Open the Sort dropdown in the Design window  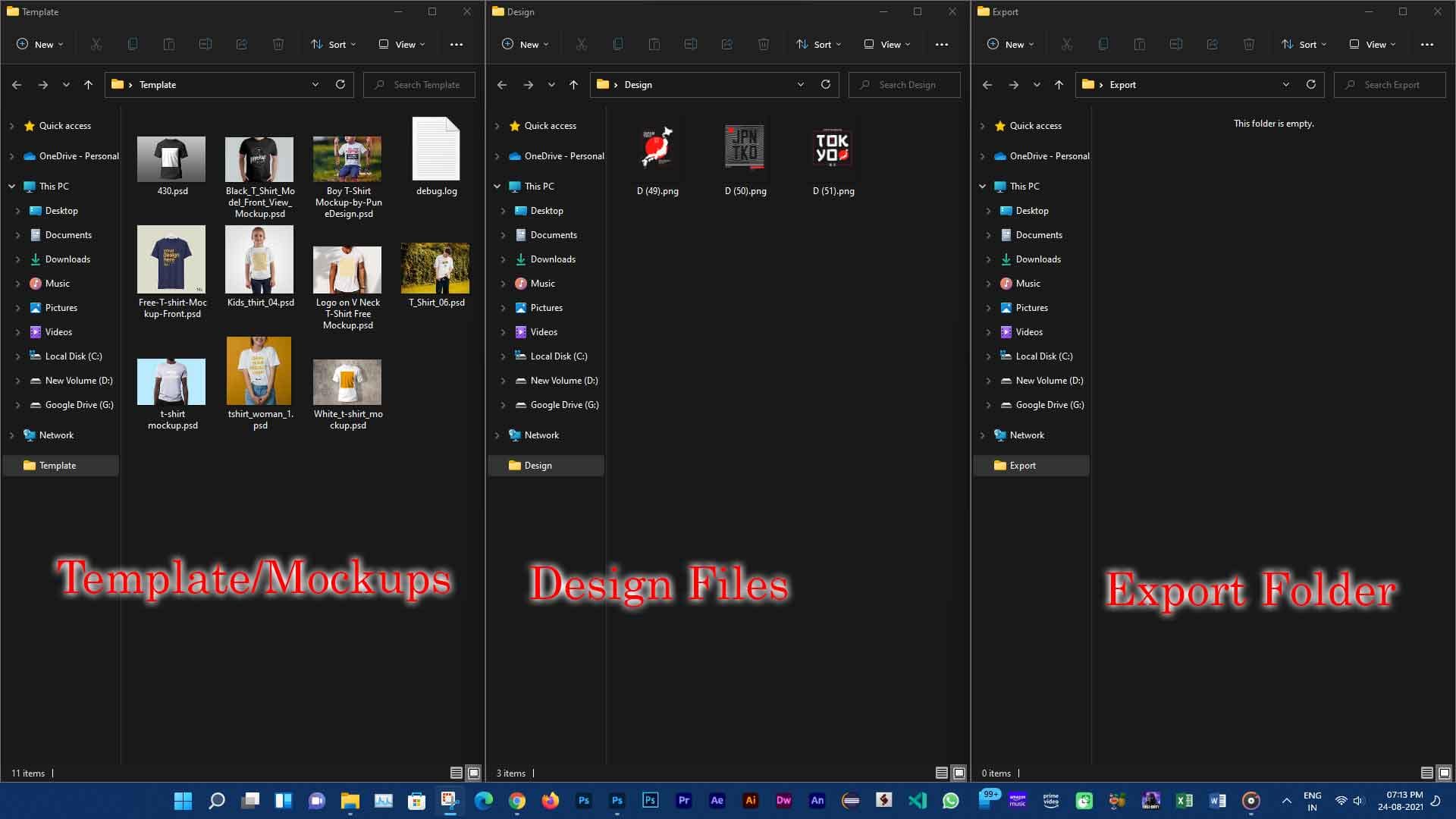coord(819,44)
